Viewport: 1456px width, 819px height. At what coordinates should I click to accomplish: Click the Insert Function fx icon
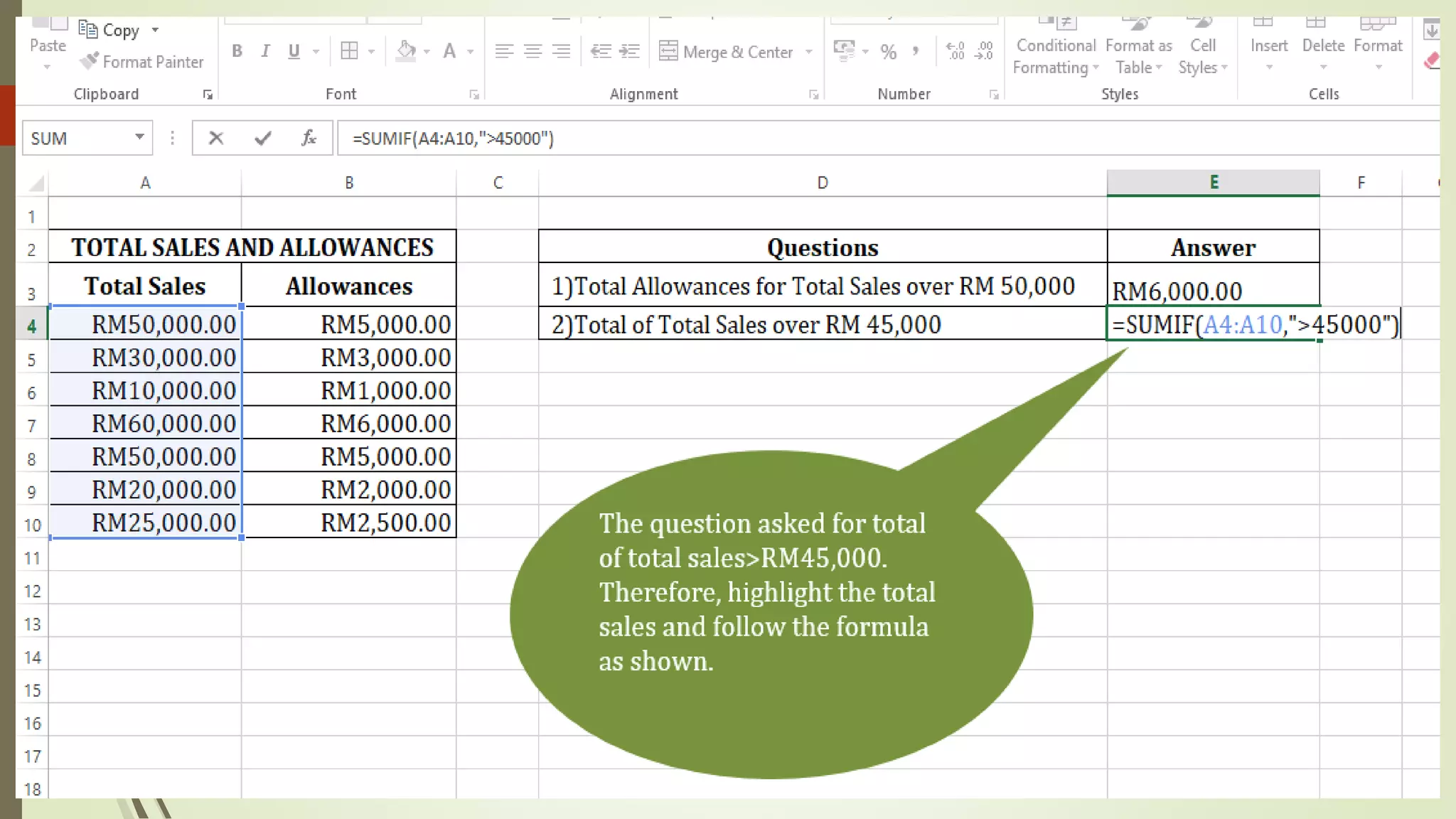[x=309, y=138]
